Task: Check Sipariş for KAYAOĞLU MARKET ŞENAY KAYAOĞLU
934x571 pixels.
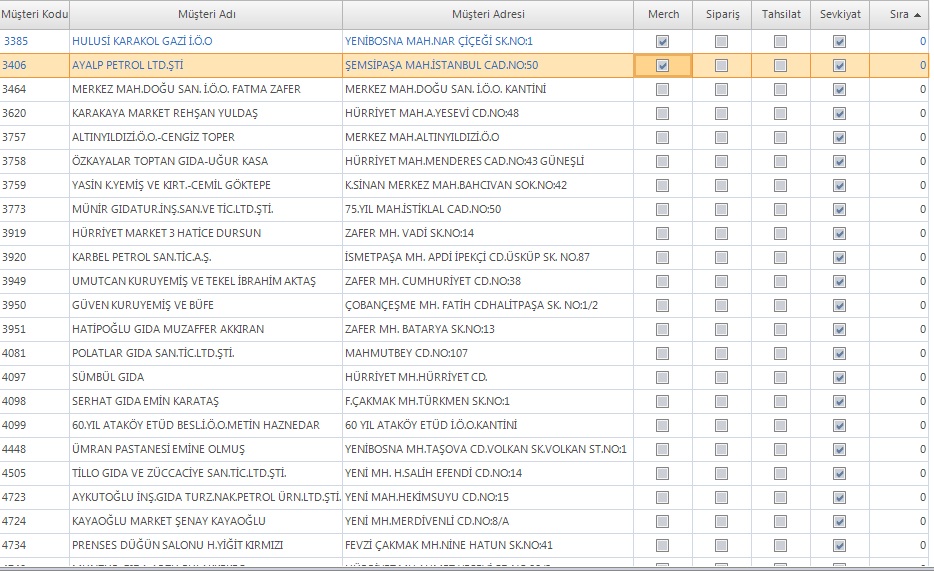Action: click(721, 522)
